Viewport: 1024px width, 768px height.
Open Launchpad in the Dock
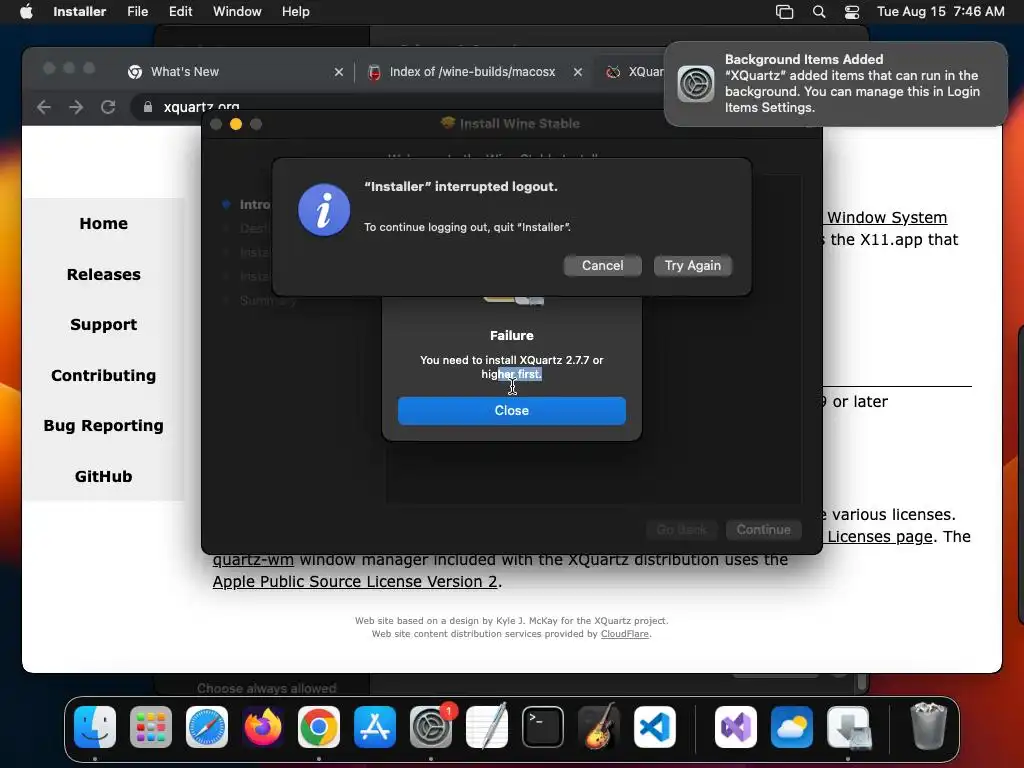coord(151,727)
